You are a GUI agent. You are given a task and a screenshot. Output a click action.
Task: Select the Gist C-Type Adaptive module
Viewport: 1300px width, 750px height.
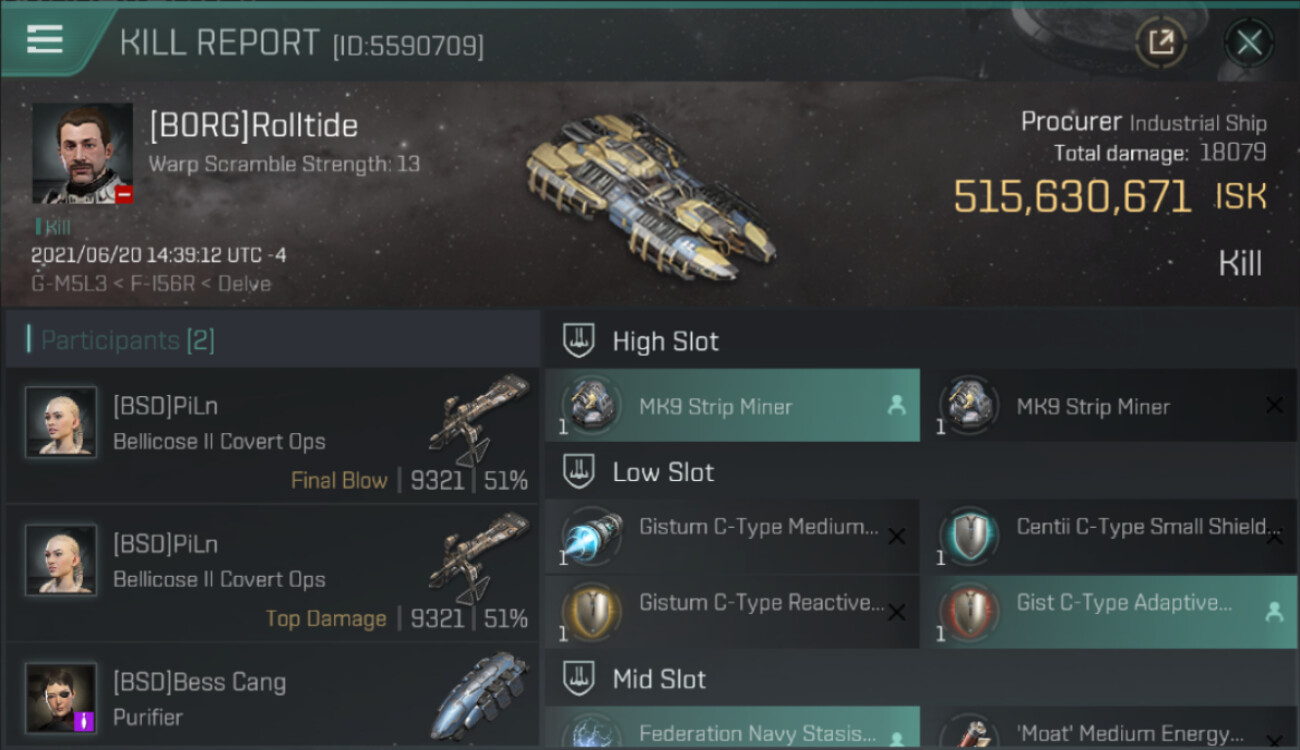pos(1110,612)
